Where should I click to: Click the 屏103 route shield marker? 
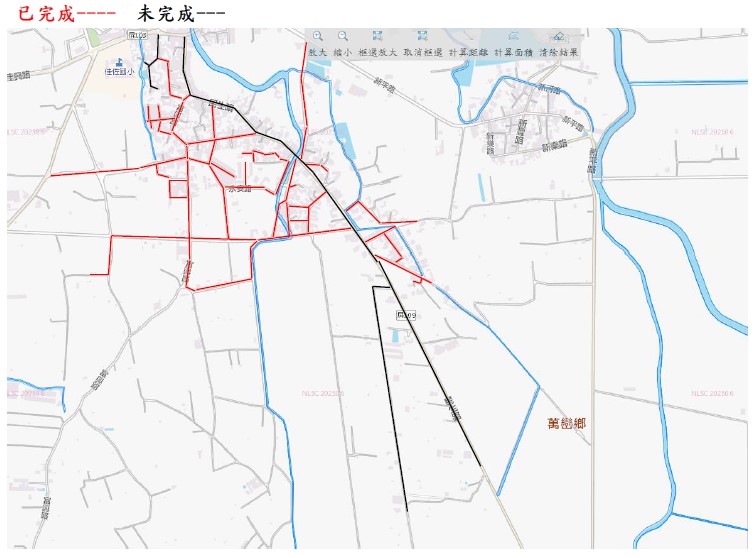pyautogui.click(x=138, y=35)
